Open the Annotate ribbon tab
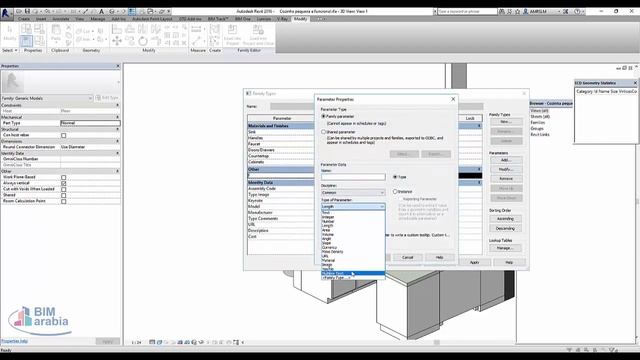 (x=60, y=19)
